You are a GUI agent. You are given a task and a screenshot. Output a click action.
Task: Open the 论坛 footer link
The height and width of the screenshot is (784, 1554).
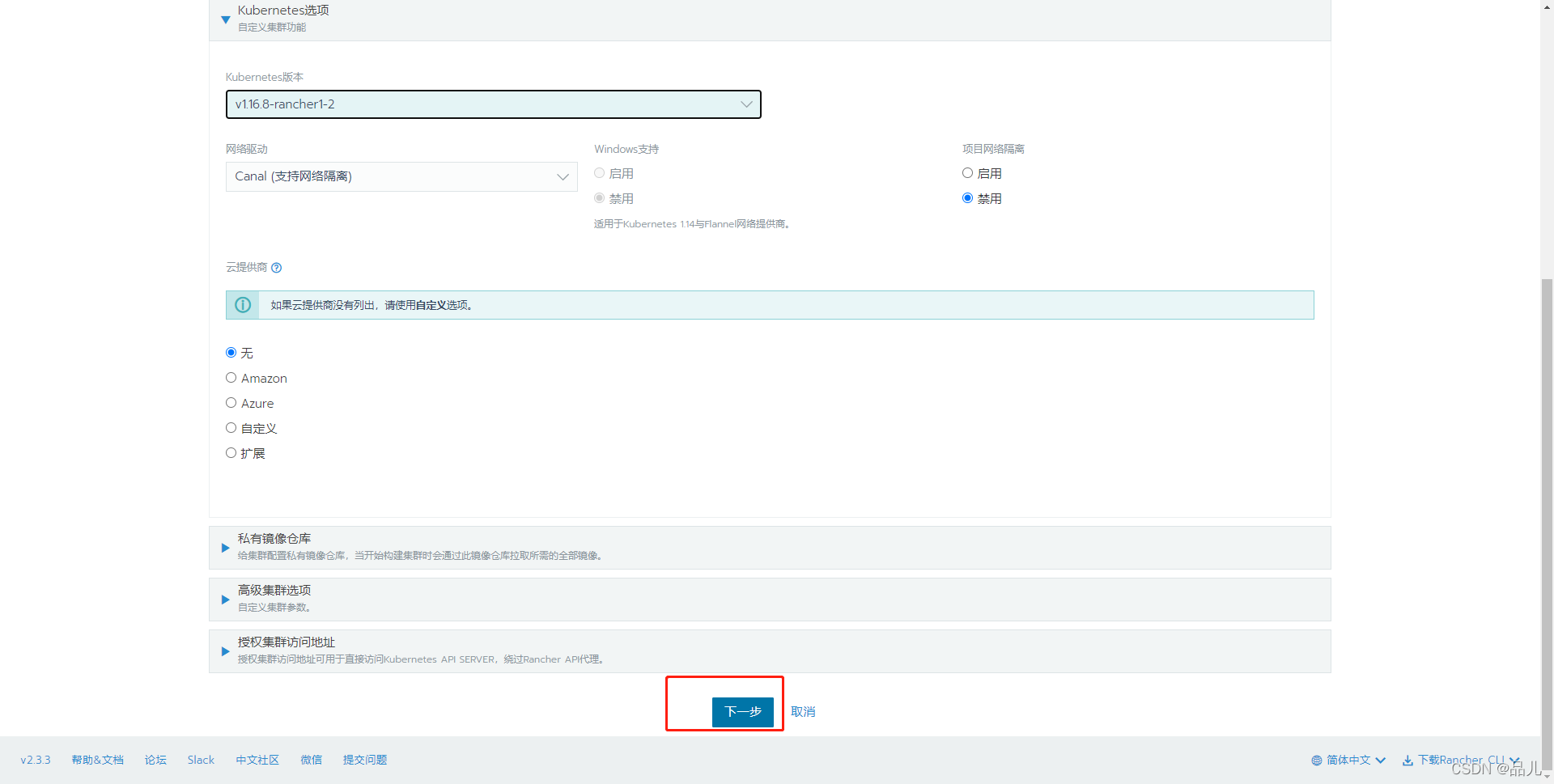(x=155, y=761)
